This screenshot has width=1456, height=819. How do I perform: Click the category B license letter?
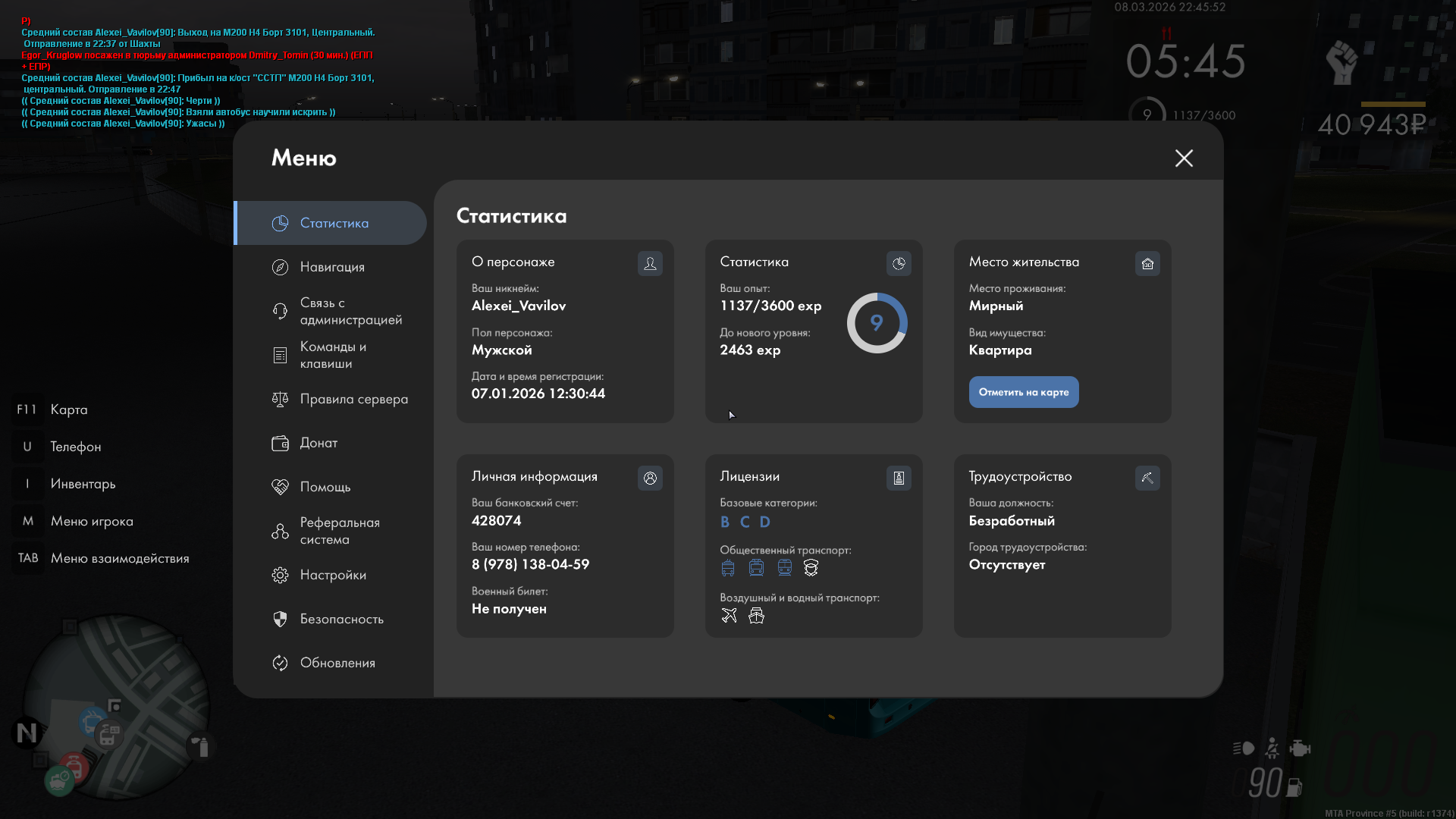click(x=725, y=522)
